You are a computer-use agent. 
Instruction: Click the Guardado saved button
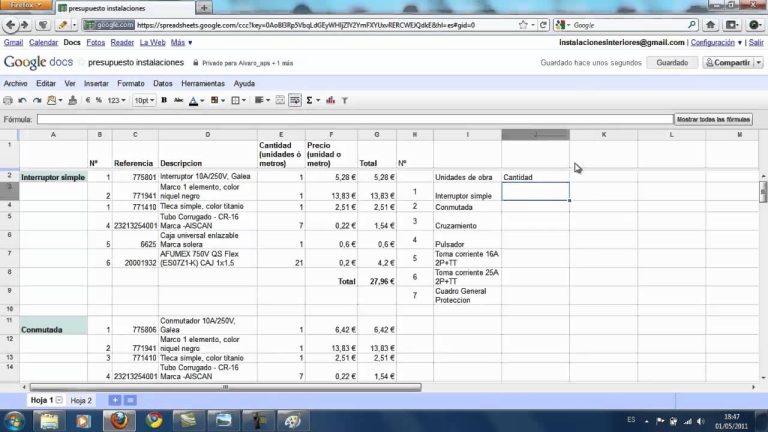point(672,63)
